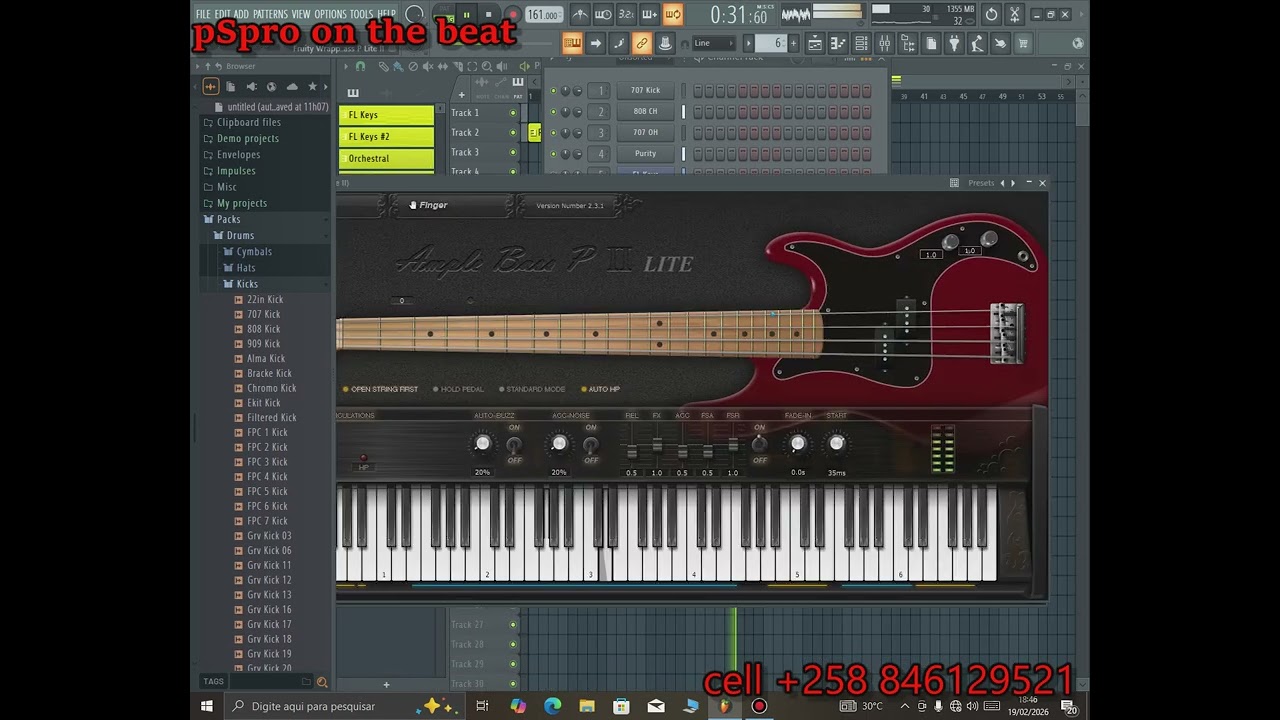Image resolution: width=1280 pixels, height=720 pixels.
Task: Open the piano roll view icon
Action: (838, 43)
